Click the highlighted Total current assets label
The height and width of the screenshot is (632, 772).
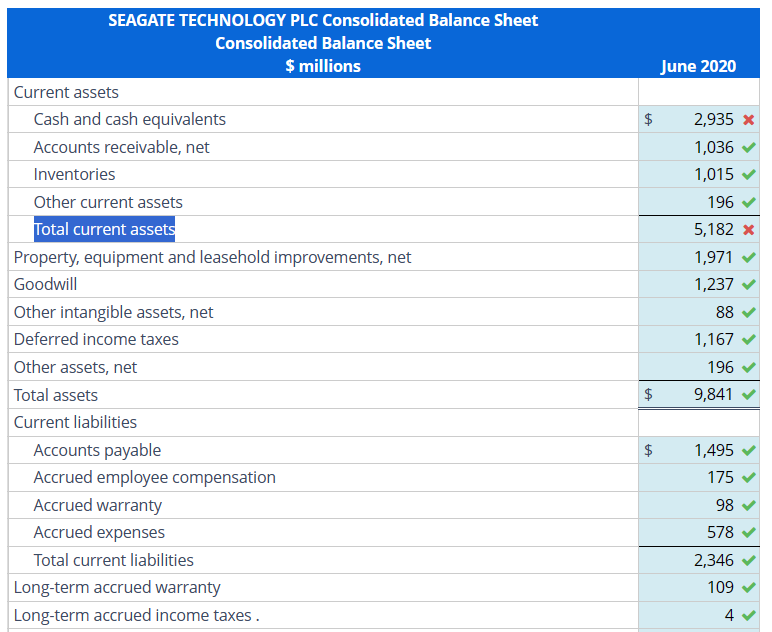[104, 229]
